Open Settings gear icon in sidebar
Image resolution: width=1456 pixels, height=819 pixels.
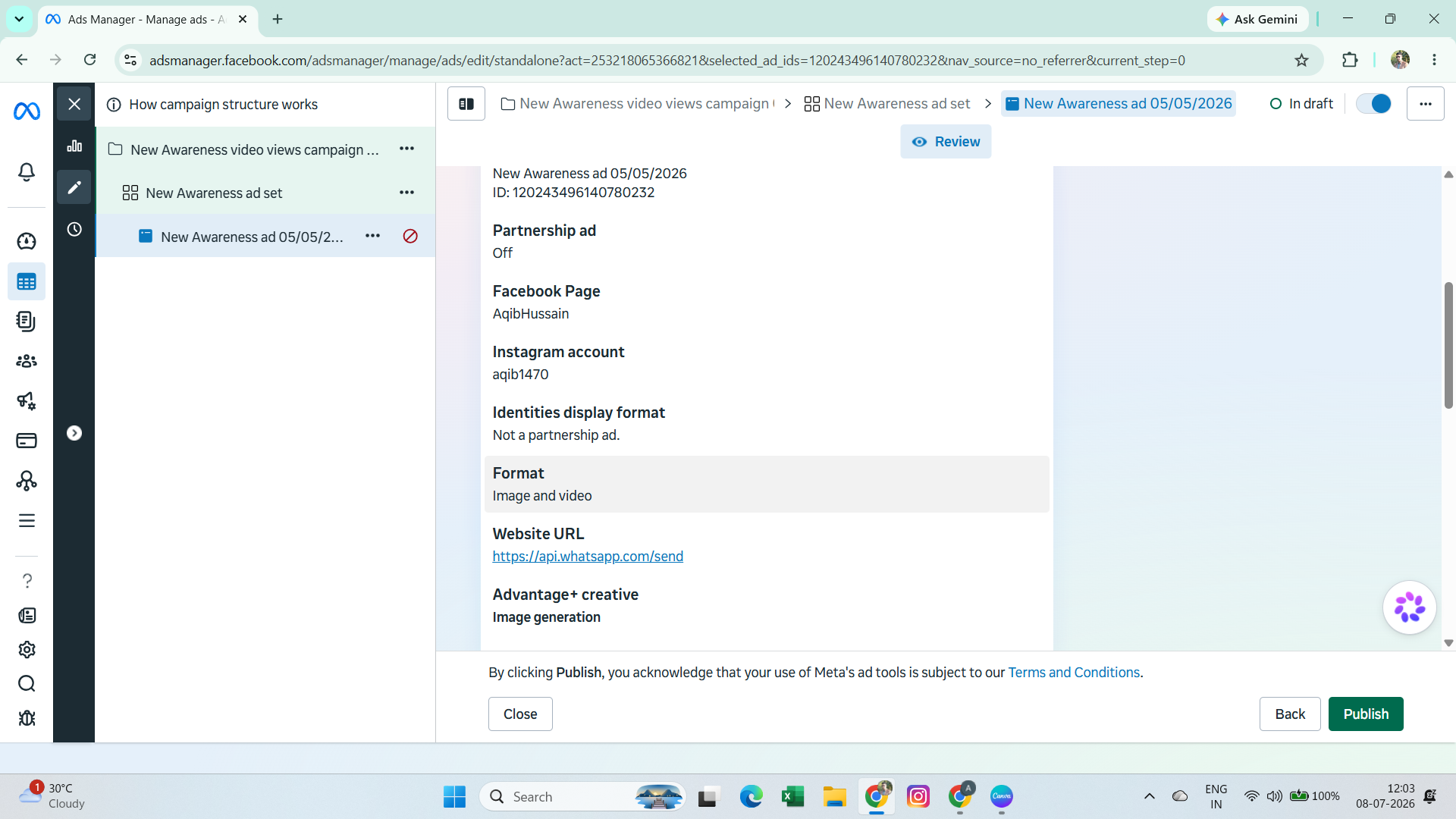[27, 650]
